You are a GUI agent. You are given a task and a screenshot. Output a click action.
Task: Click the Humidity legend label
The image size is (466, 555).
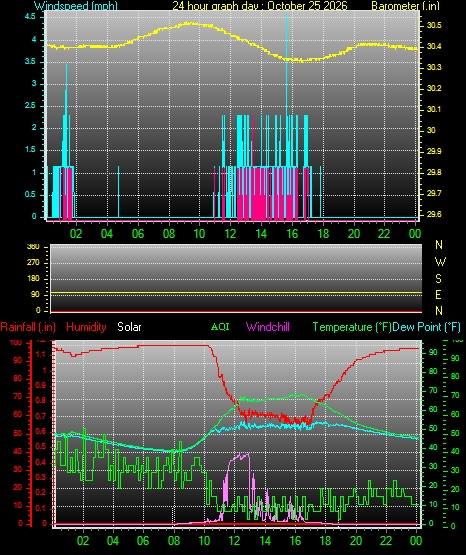point(86,327)
